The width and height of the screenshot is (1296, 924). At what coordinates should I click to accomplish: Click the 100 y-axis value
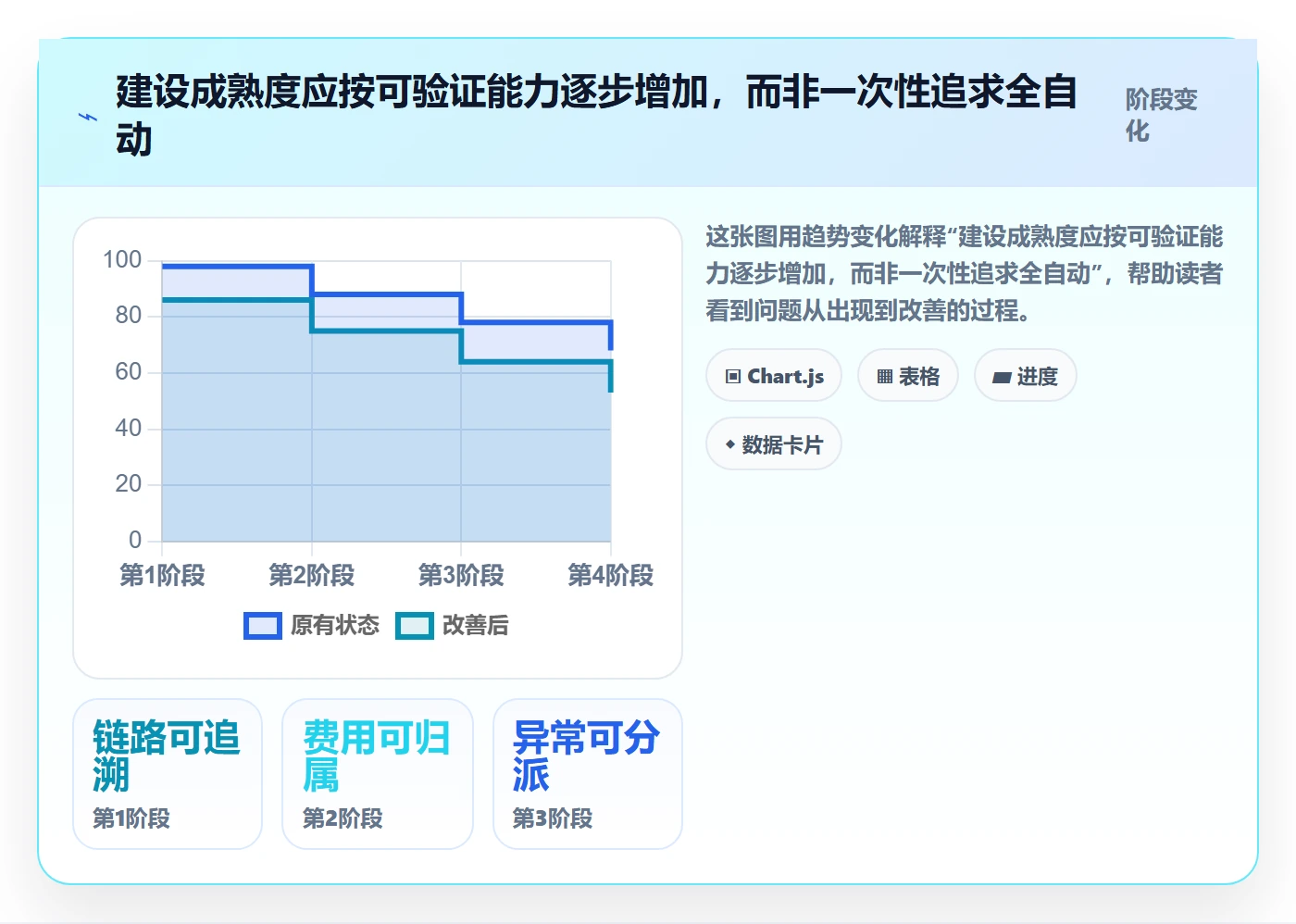(122, 260)
